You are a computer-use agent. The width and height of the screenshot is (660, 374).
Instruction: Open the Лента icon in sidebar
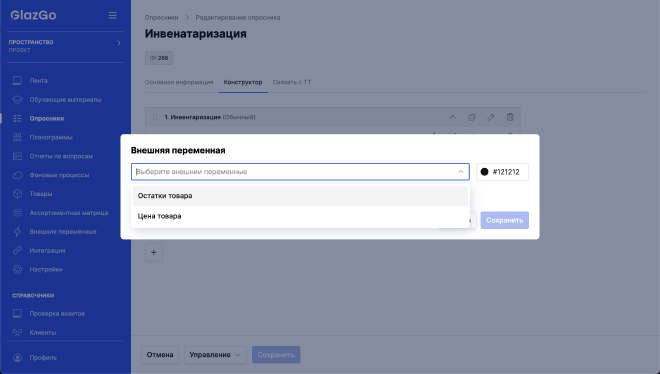17,80
